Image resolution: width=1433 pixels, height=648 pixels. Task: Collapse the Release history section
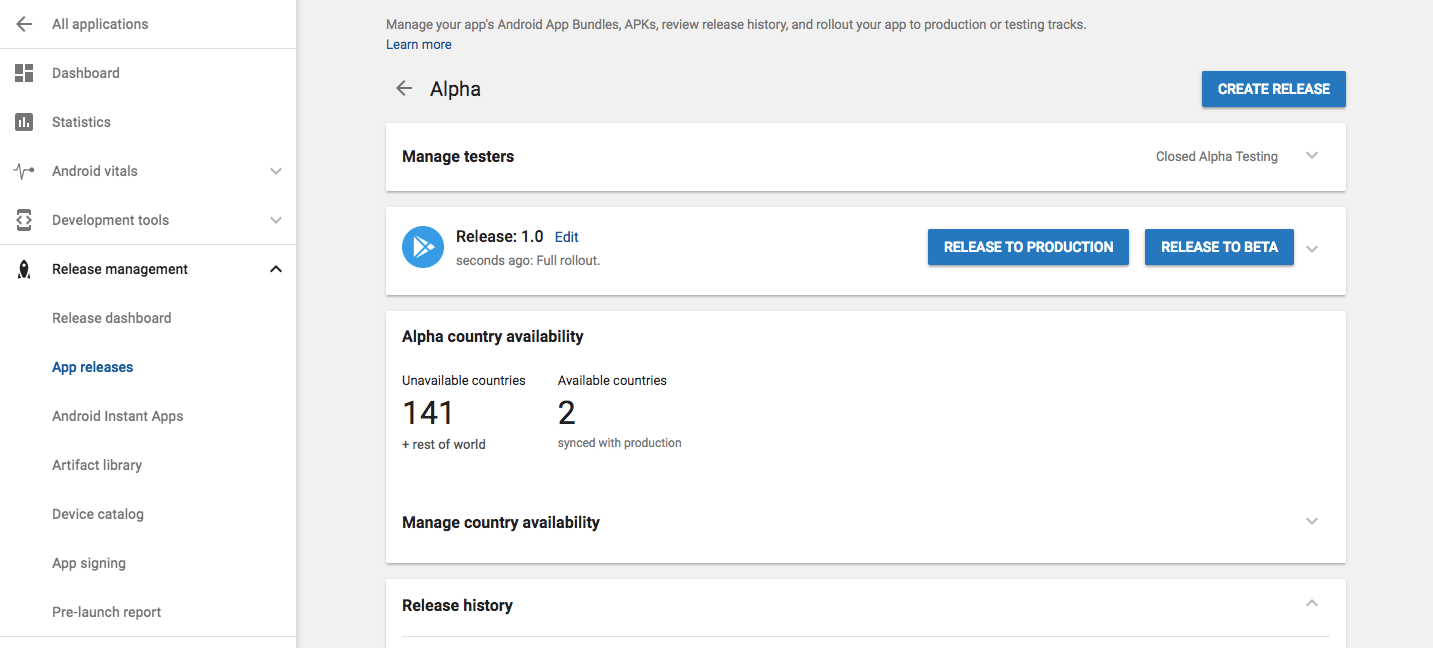1312,603
